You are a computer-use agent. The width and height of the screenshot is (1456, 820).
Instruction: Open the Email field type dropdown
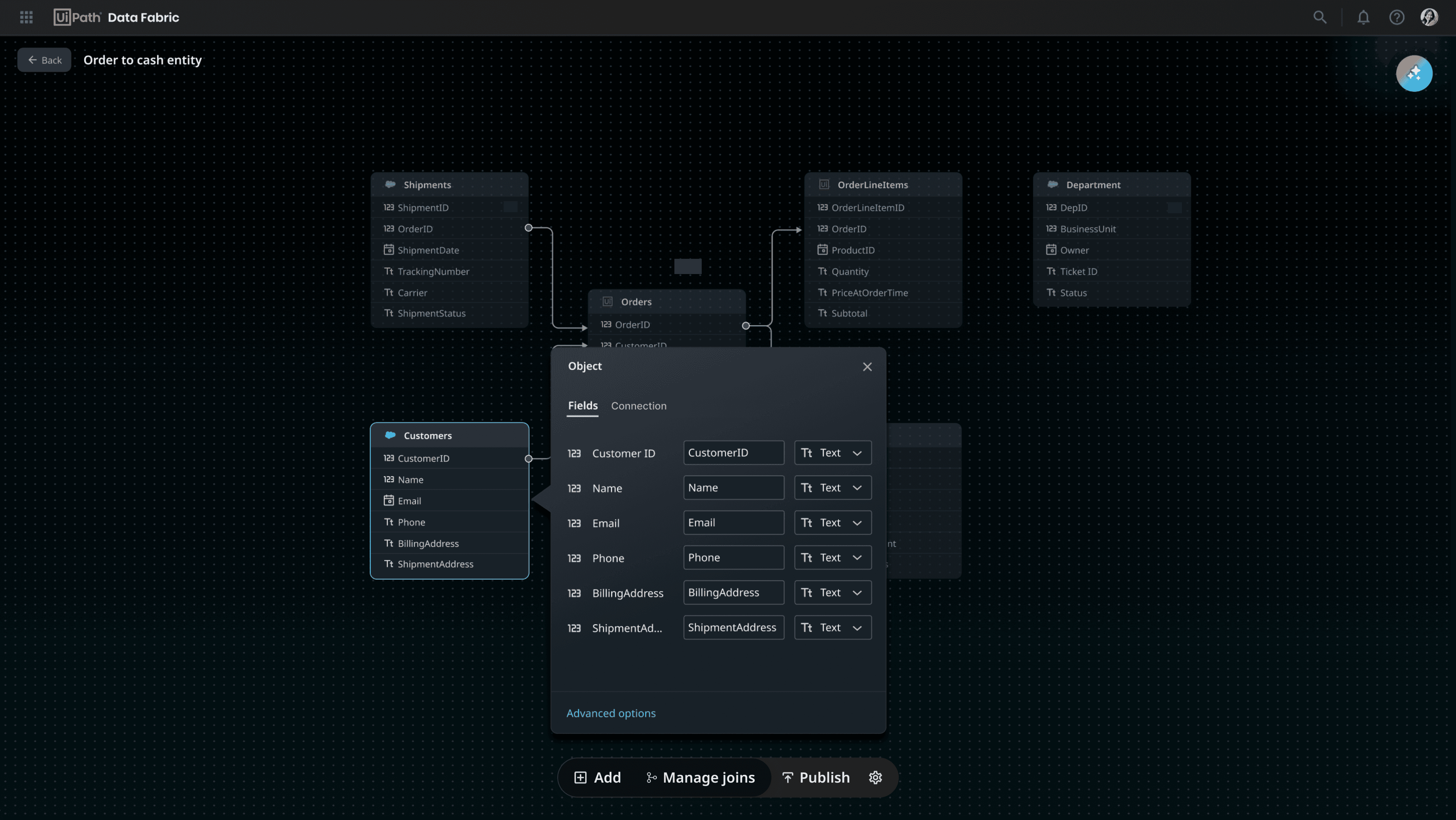tap(833, 523)
